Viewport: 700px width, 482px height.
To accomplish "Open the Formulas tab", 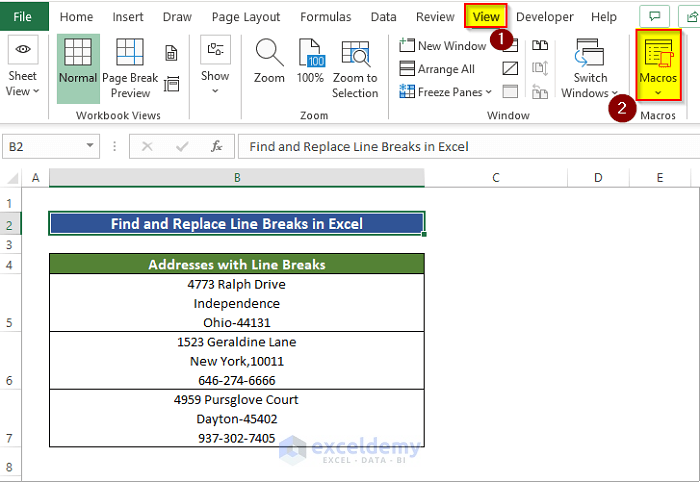I will [325, 17].
